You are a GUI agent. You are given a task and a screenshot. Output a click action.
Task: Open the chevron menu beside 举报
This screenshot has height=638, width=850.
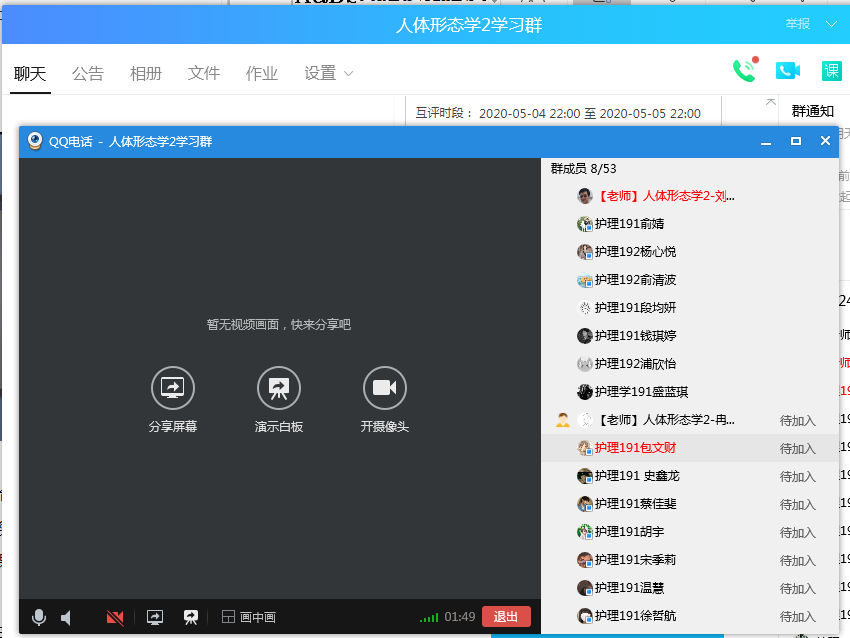pos(831,24)
